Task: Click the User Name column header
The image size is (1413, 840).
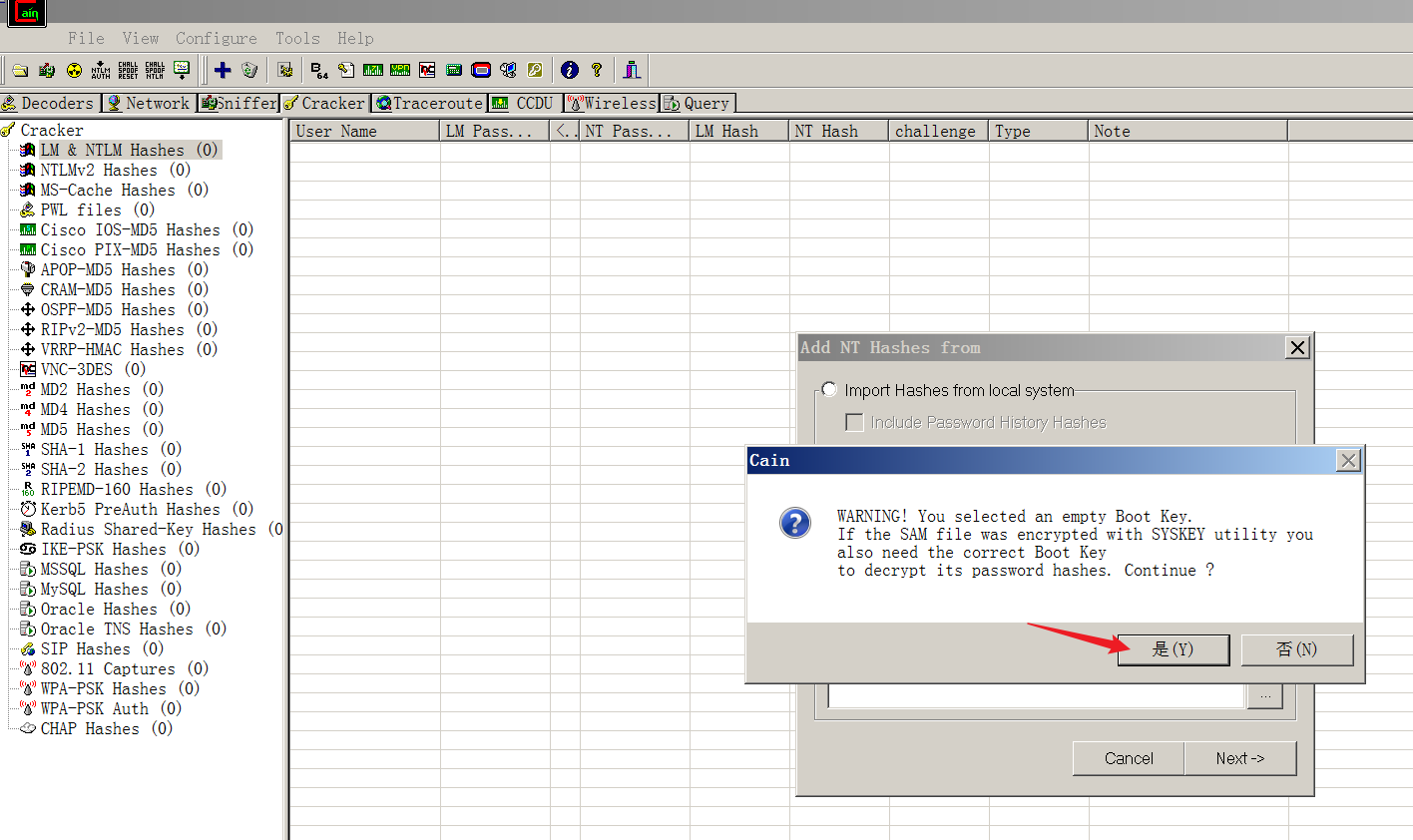Action: click(365, 131)
